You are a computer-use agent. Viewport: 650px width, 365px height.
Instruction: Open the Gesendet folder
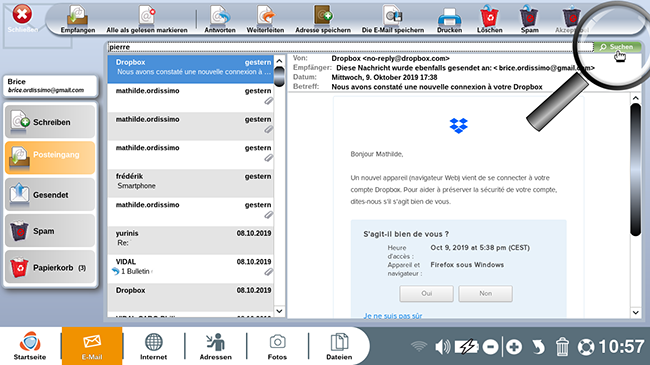pyautogui.click(x=50, y=195)
